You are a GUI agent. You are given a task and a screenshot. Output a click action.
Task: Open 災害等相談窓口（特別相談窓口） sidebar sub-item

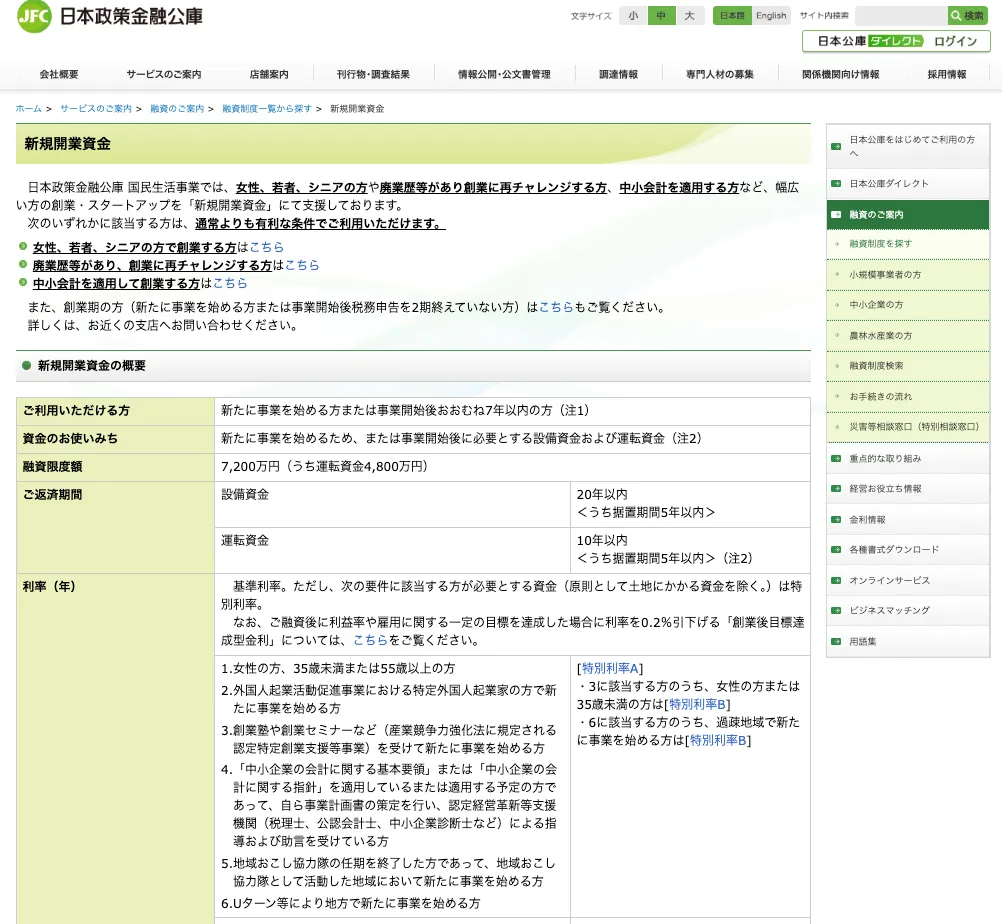click(908, 427)
